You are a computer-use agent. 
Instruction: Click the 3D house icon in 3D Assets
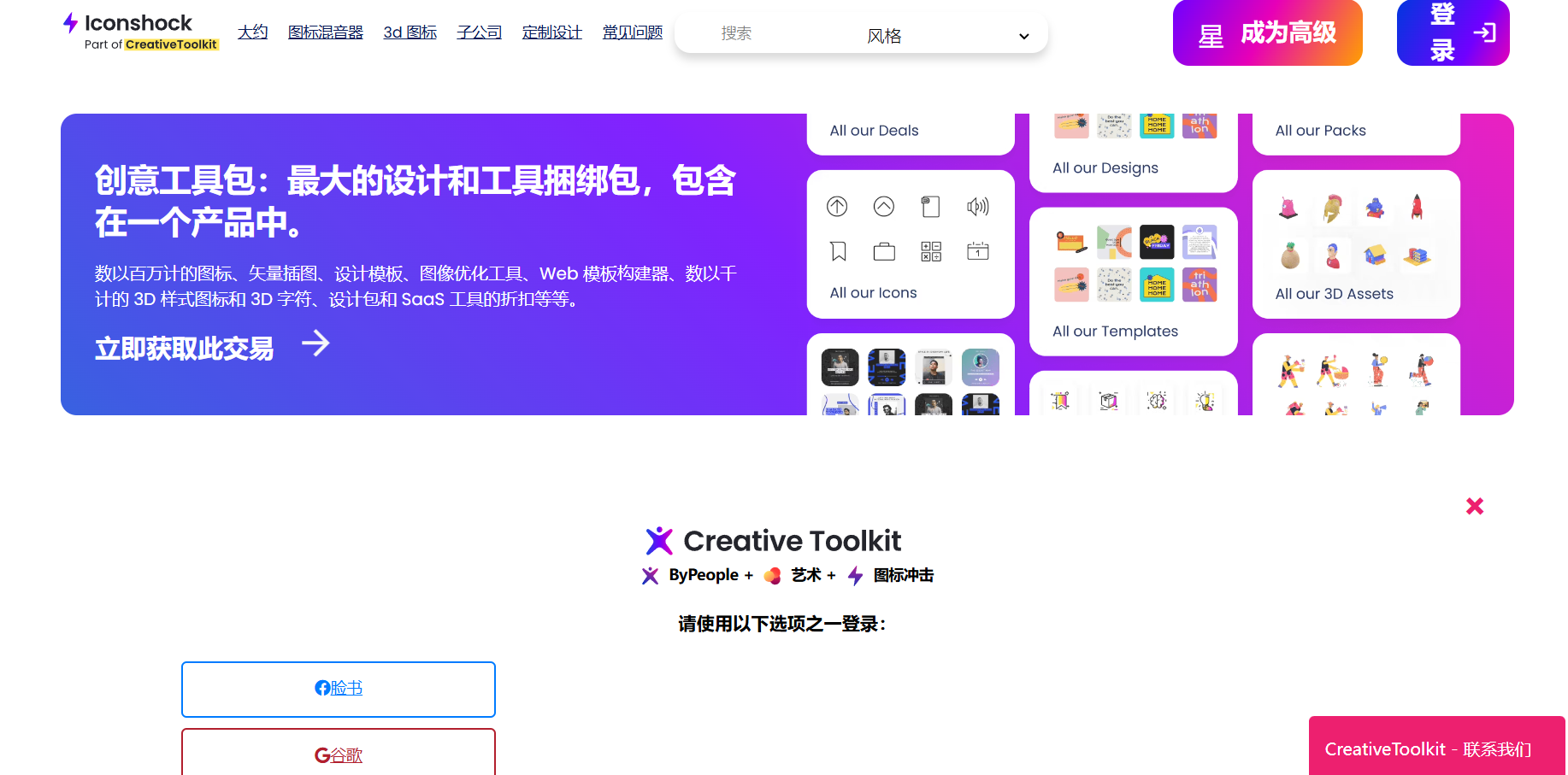pos(1375,255)
